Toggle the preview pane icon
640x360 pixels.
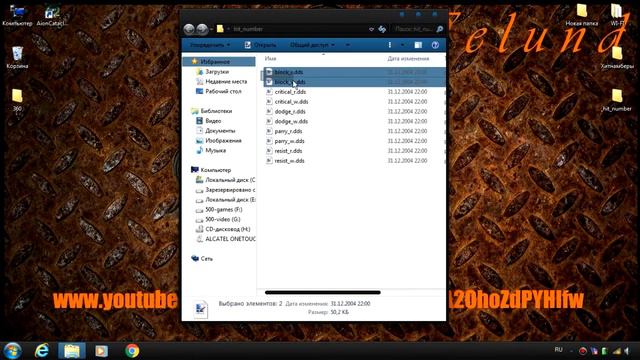(x=418, y=45)
